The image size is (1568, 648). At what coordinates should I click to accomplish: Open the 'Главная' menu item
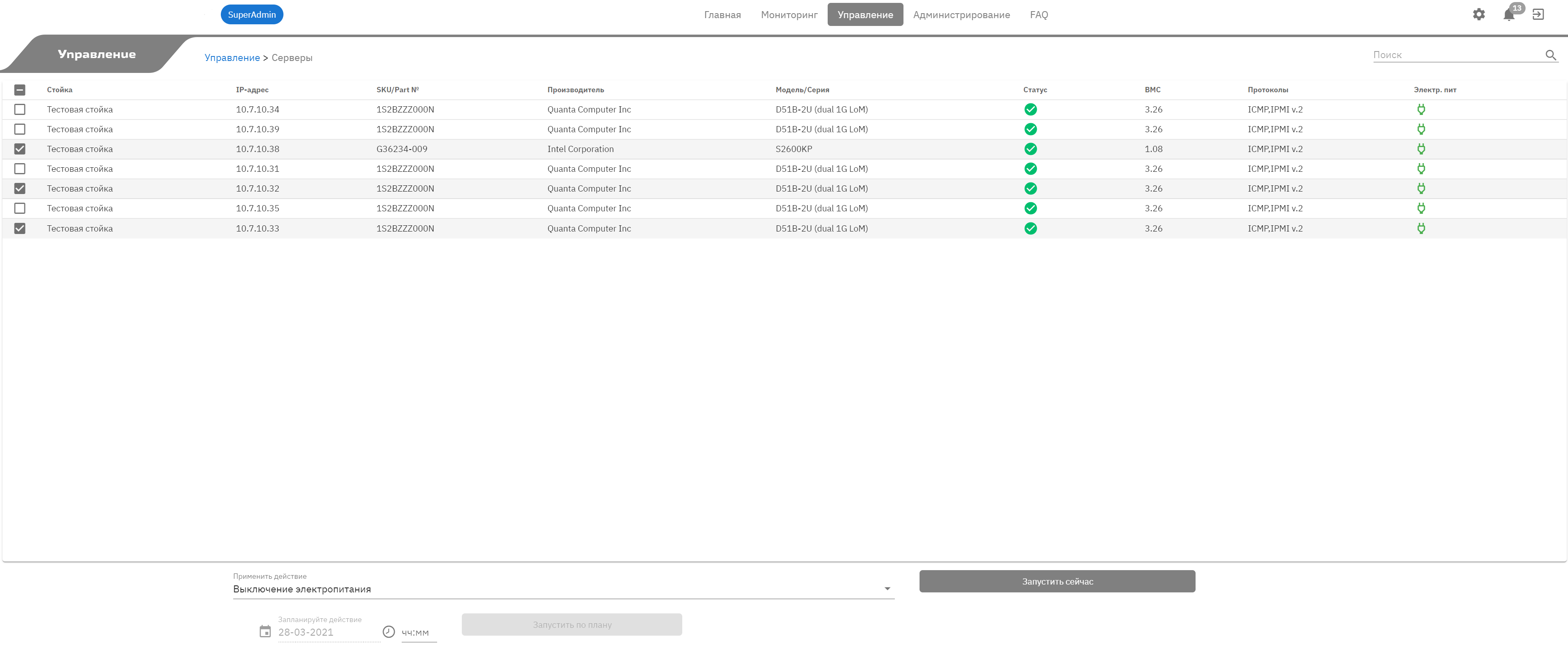tap(722, 14)
